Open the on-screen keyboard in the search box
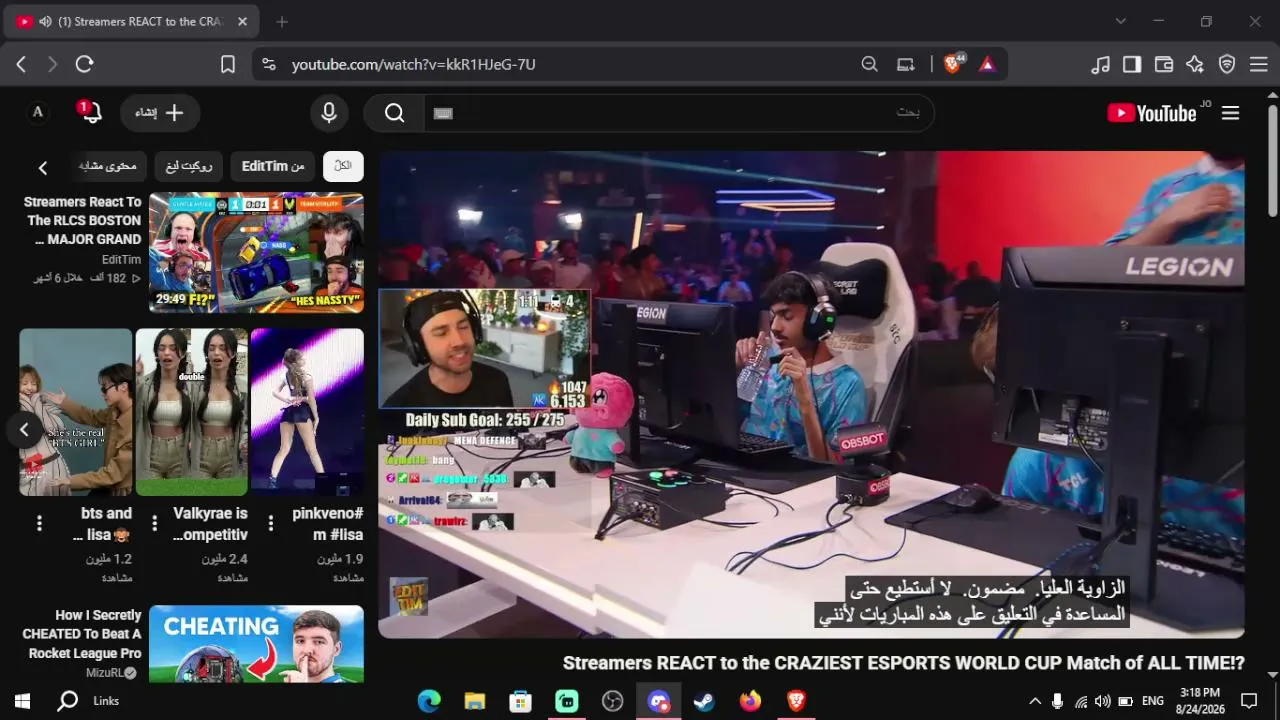The width and height of the screenshot is (1280, 720). (x=444, y=113)
